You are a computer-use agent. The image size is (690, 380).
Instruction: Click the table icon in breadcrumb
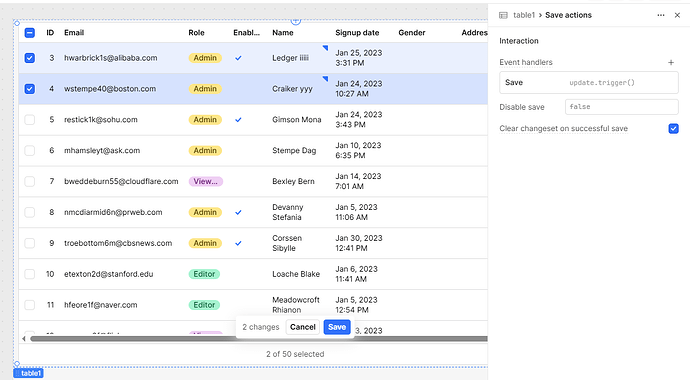(x=503, y=15)
